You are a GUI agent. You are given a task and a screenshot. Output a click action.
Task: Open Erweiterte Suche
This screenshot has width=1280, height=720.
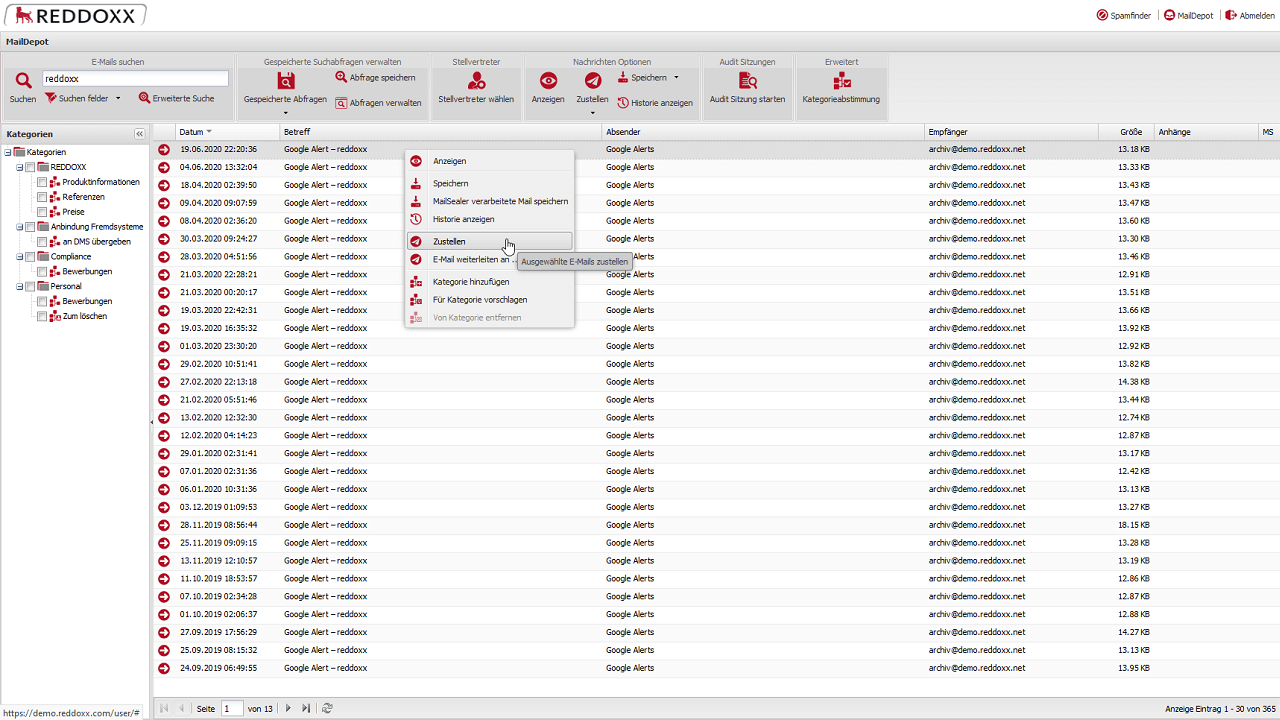click(x=176, y=98)
